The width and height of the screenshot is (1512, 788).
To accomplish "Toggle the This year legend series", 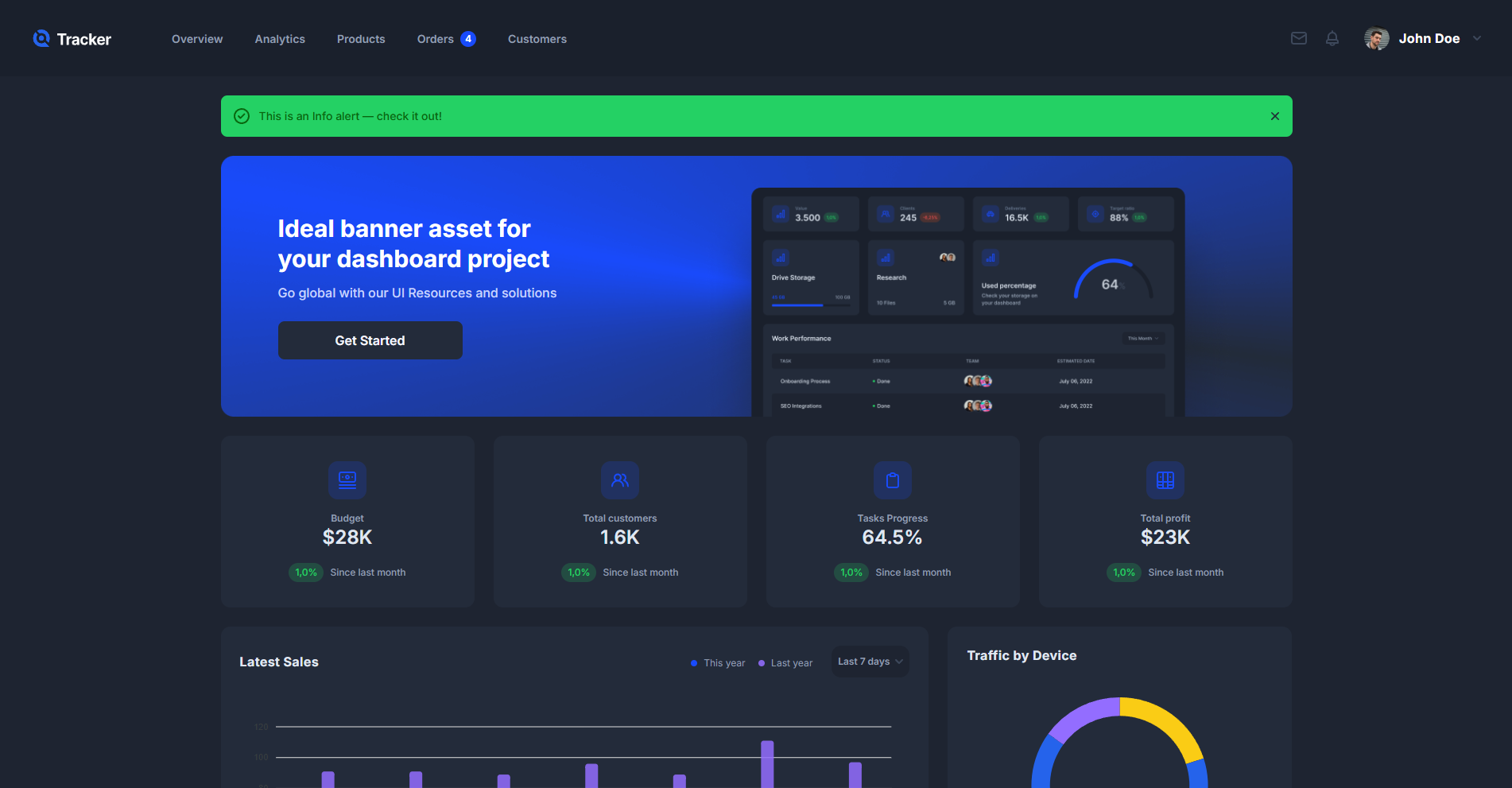I will 718,663.
